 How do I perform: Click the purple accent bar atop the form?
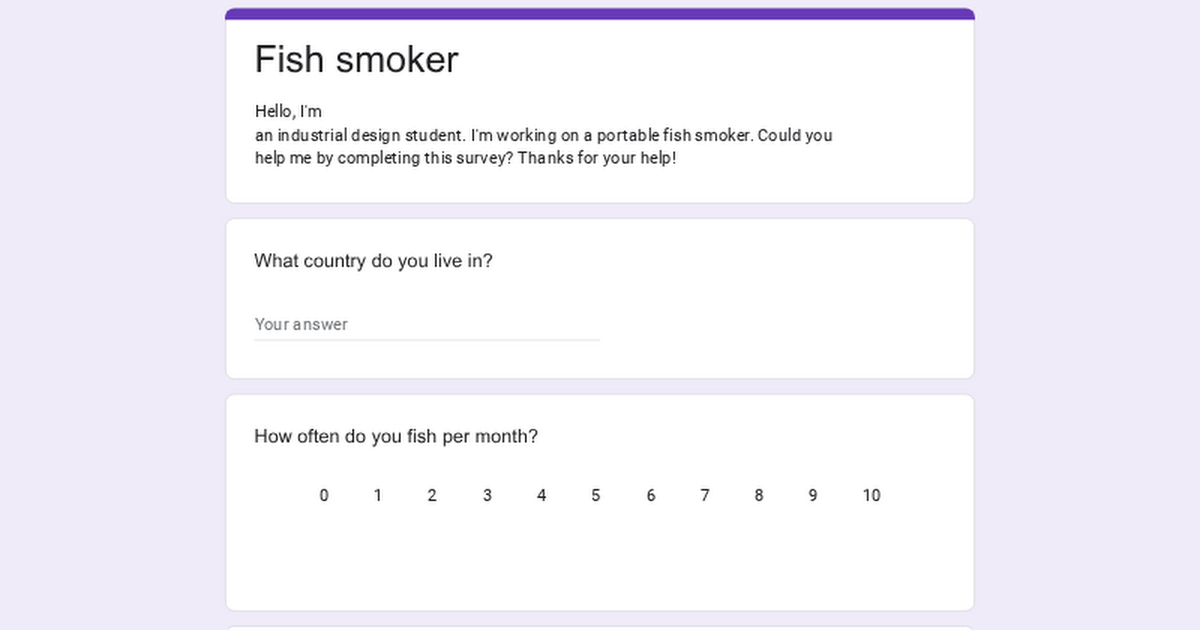point(600,14)
